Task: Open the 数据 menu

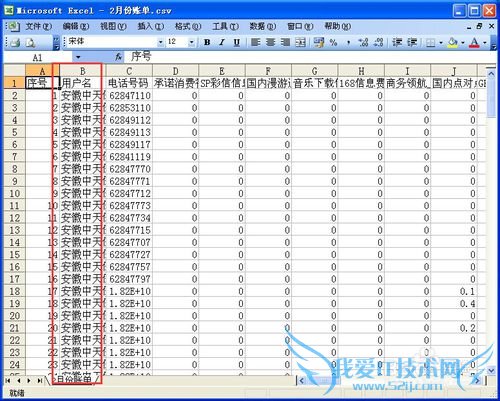Action: click(x=263, y=26)
